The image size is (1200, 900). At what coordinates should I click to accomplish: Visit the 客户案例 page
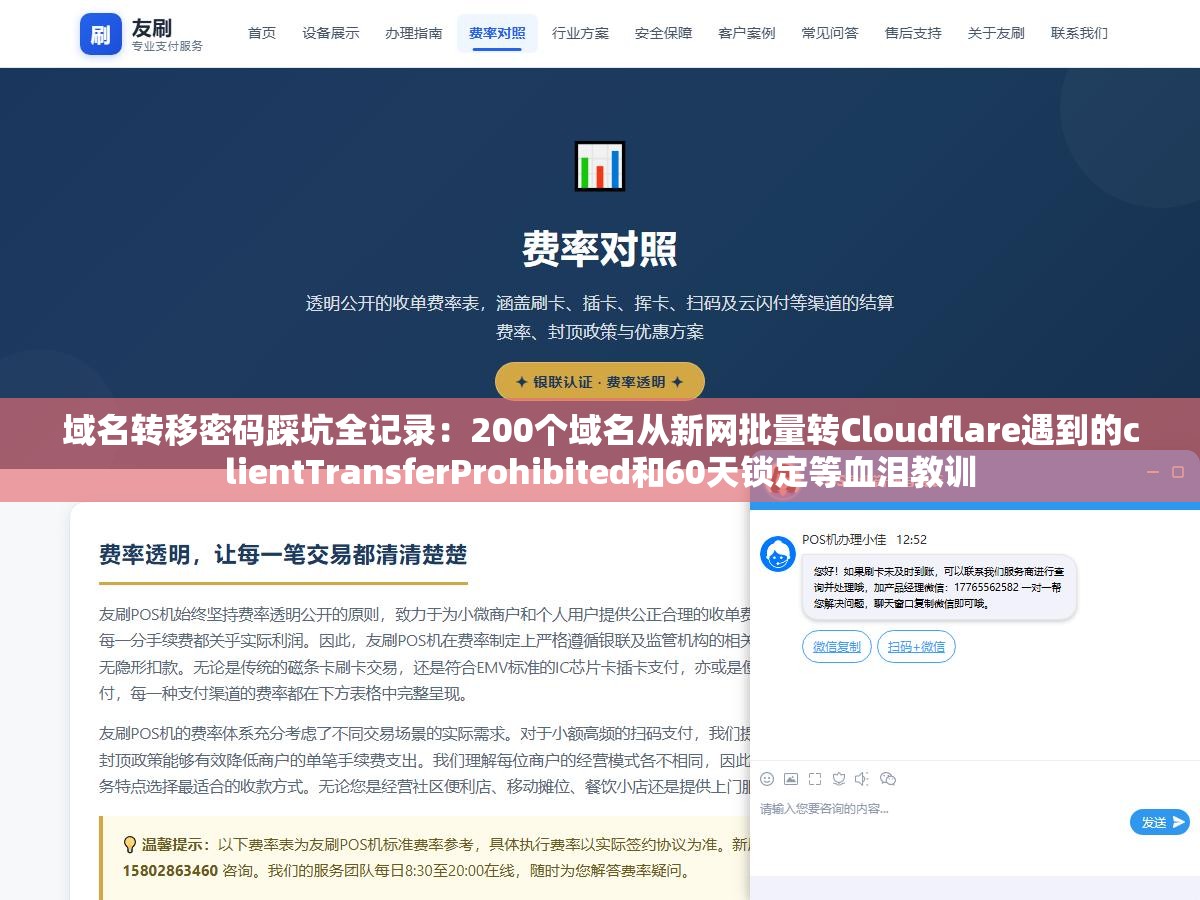746,33
